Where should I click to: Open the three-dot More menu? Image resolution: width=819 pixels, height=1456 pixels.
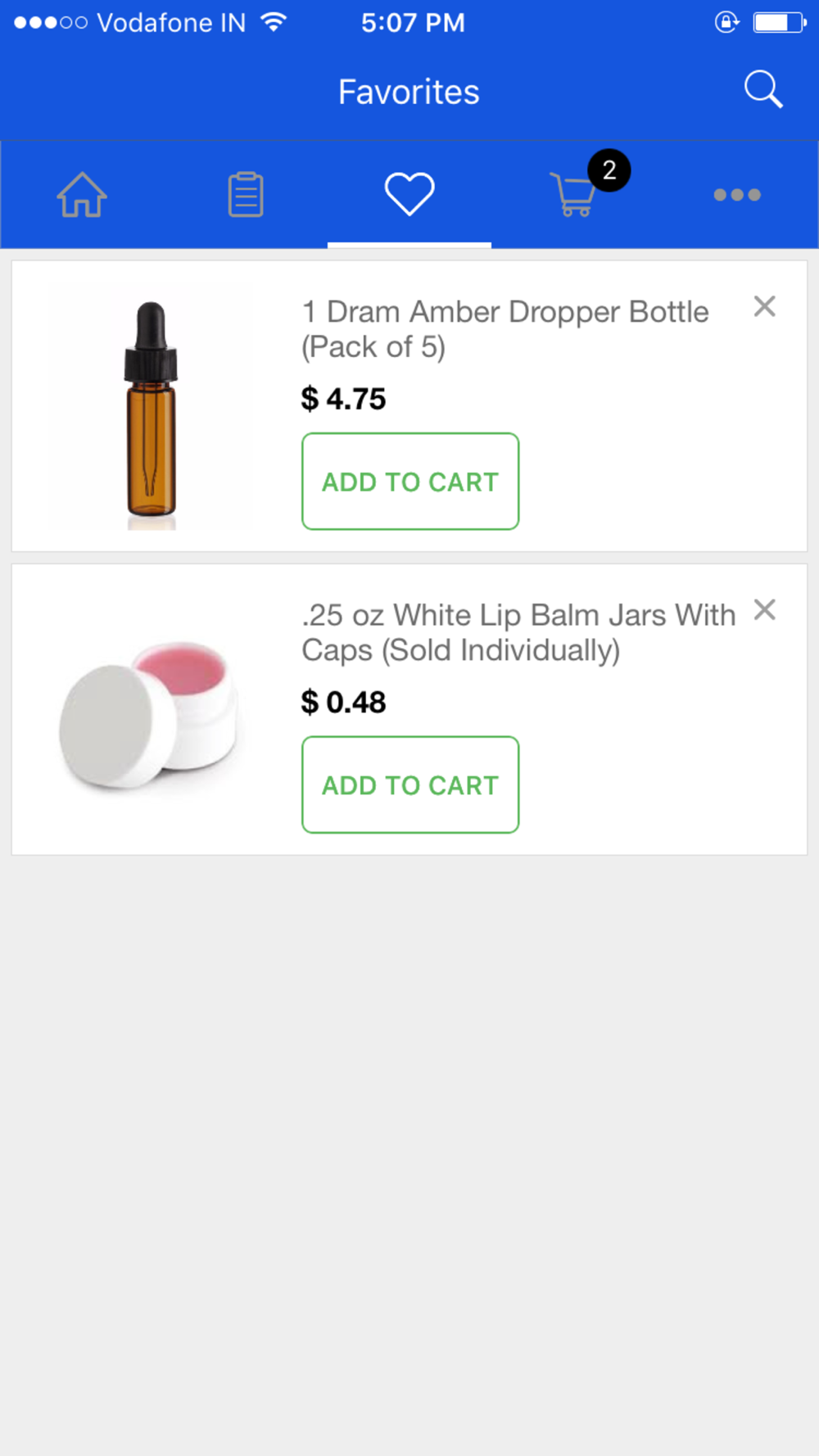[737, 195]
